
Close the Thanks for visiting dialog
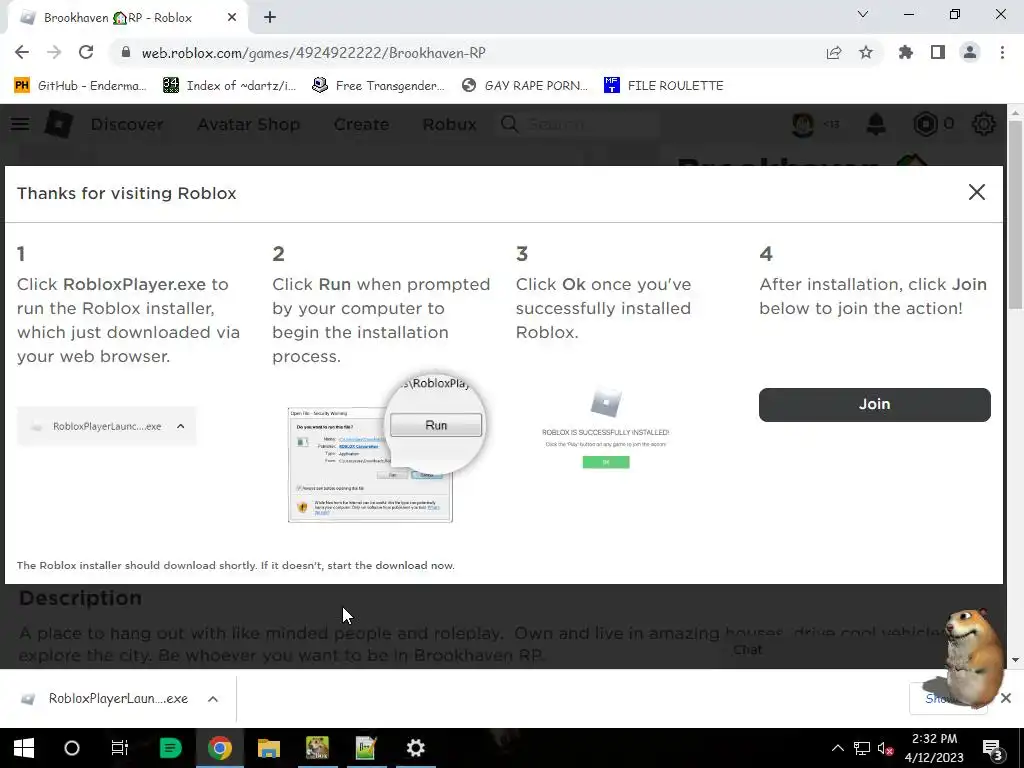pyautogui.click(x=976, y=192)
